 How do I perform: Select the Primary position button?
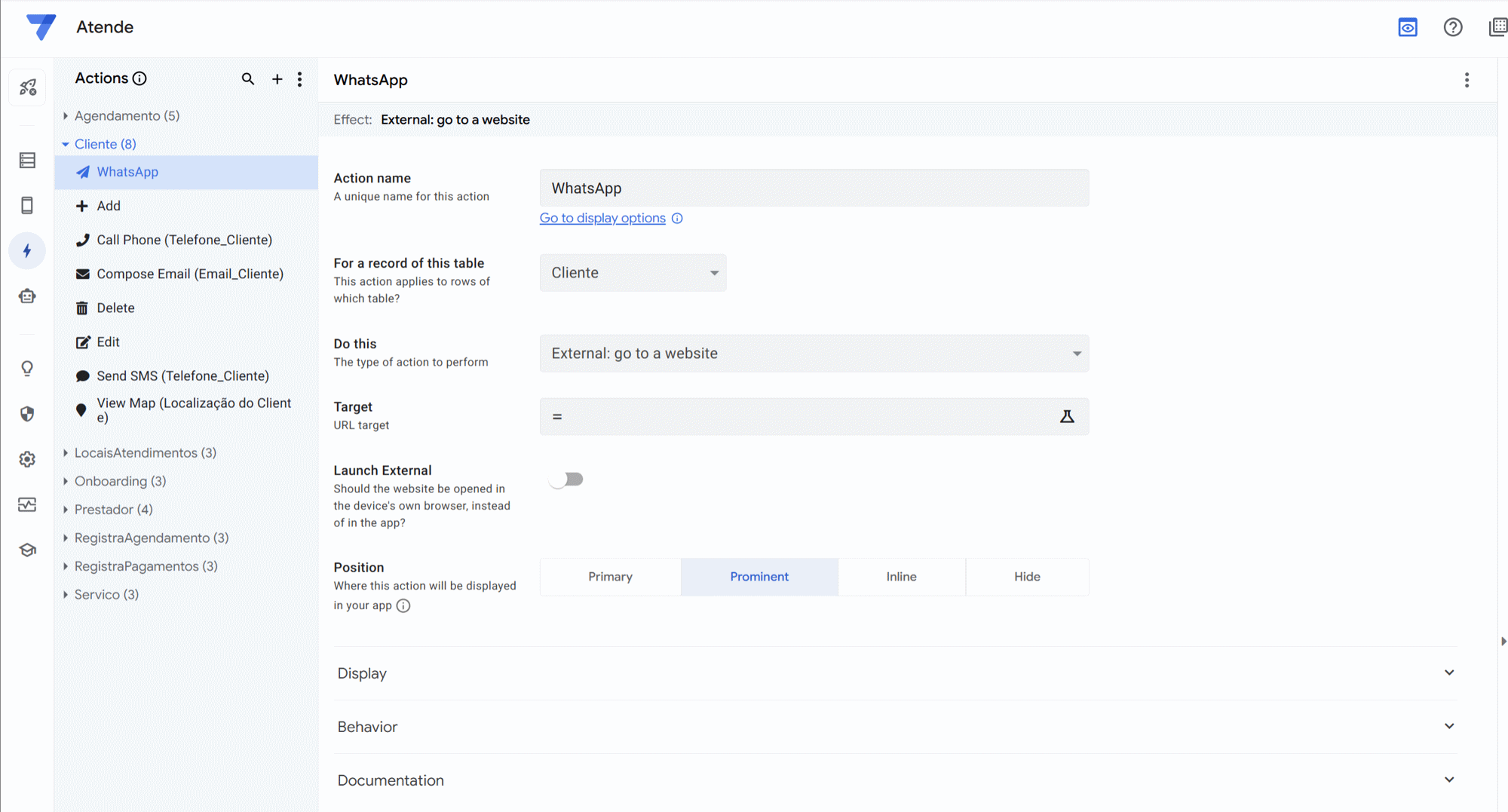coord(610,577)
